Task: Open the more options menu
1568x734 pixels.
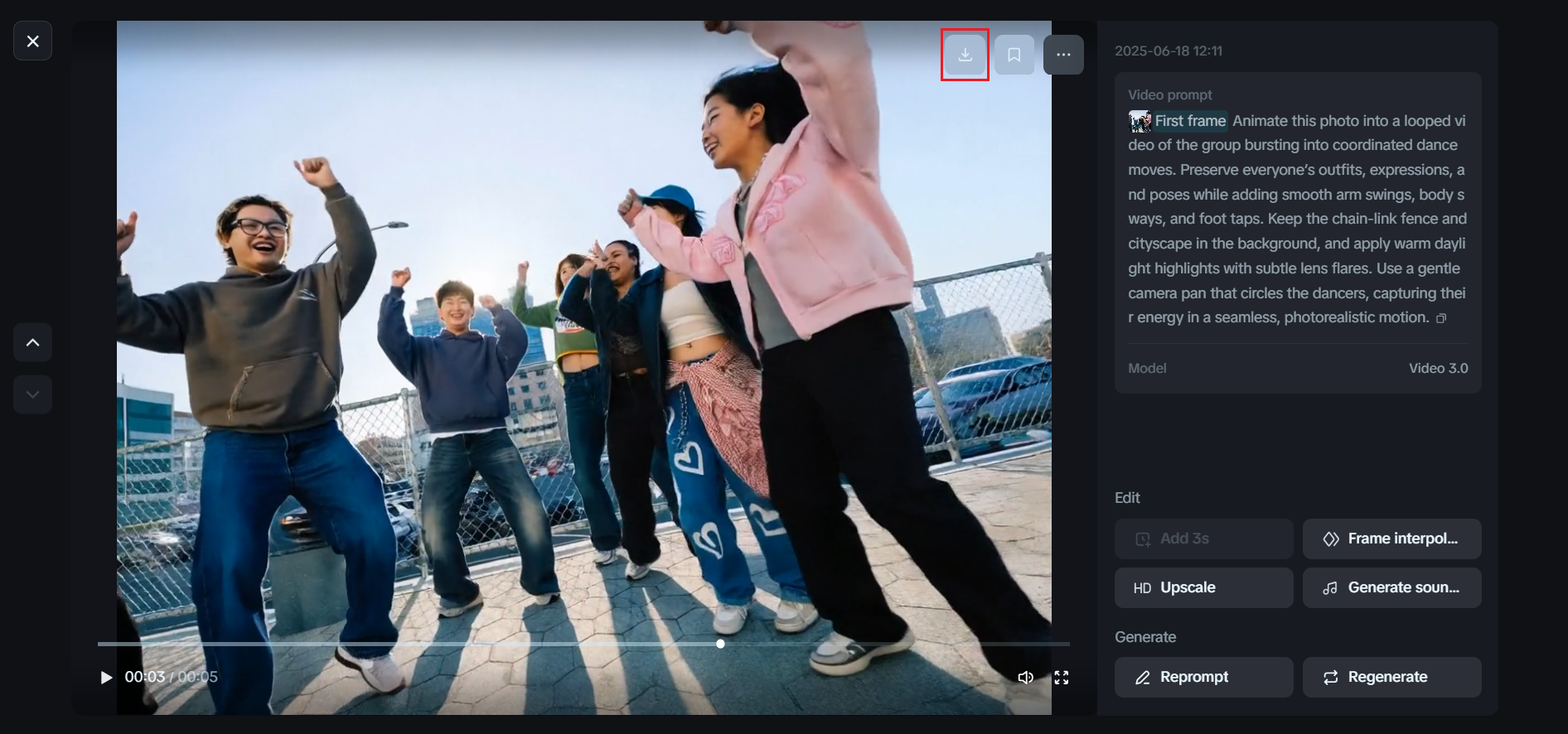Action: point(1063,55)
